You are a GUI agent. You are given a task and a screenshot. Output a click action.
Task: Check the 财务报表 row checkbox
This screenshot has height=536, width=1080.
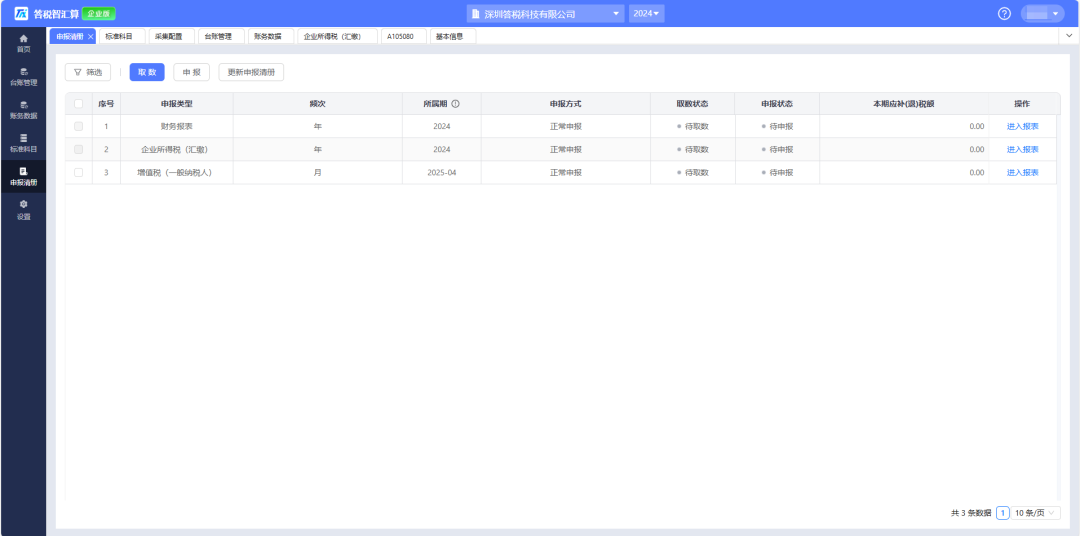point(78,126)
